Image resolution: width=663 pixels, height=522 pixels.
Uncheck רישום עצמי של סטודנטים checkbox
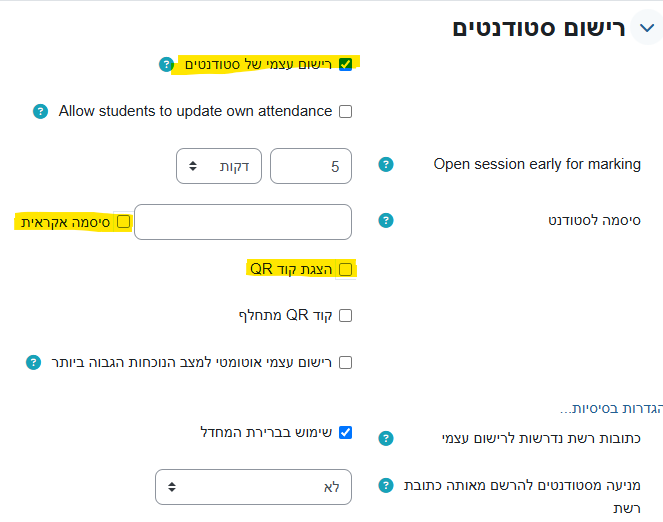click(346, 65)
